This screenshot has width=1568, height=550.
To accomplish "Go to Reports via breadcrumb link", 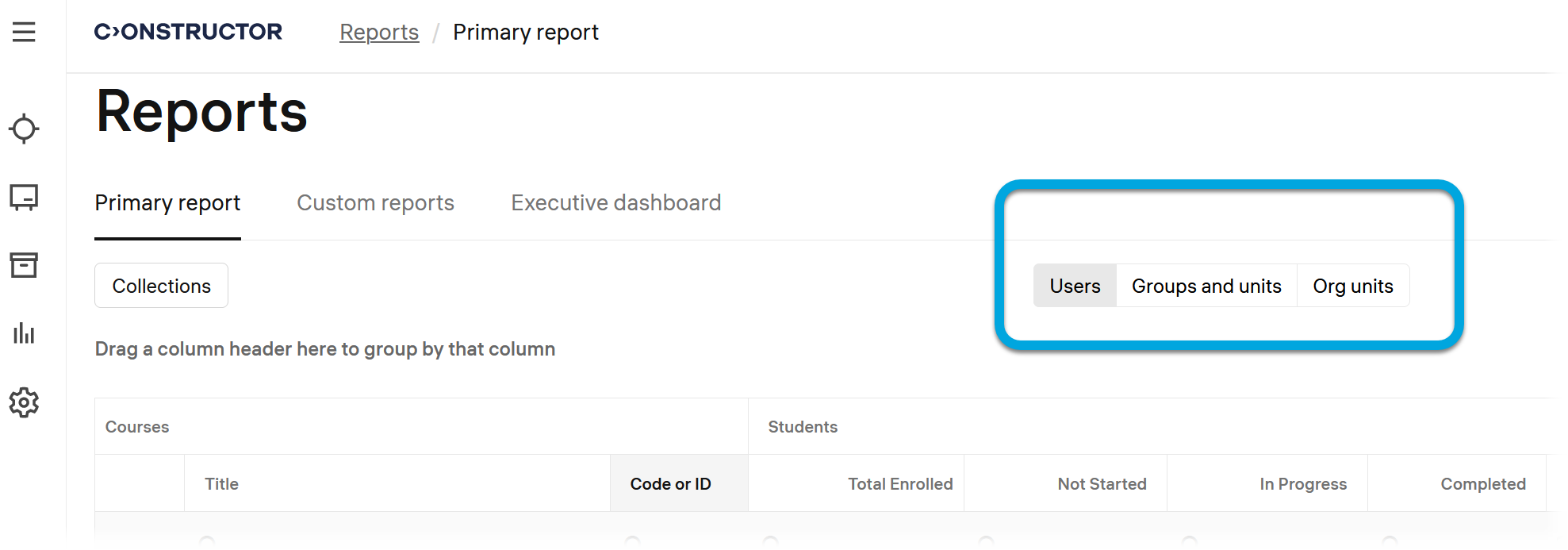I will tap(379, 33).
